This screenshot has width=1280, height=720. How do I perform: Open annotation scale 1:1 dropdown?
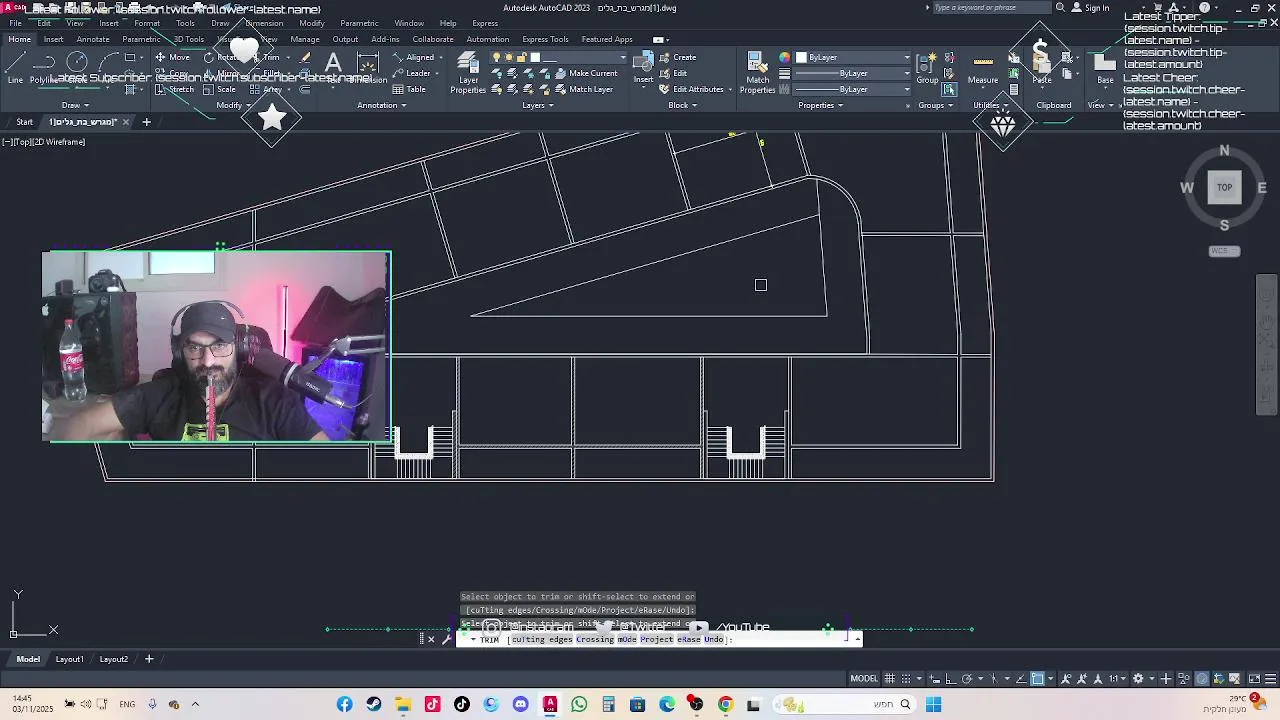[x=1117, y=679]
